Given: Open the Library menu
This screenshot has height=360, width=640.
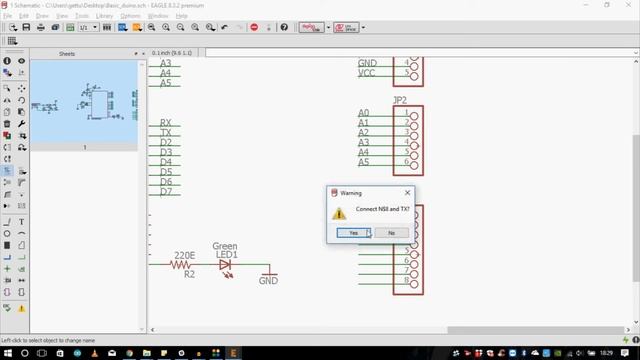Looking at the screenshot, I should coord(104,16).
